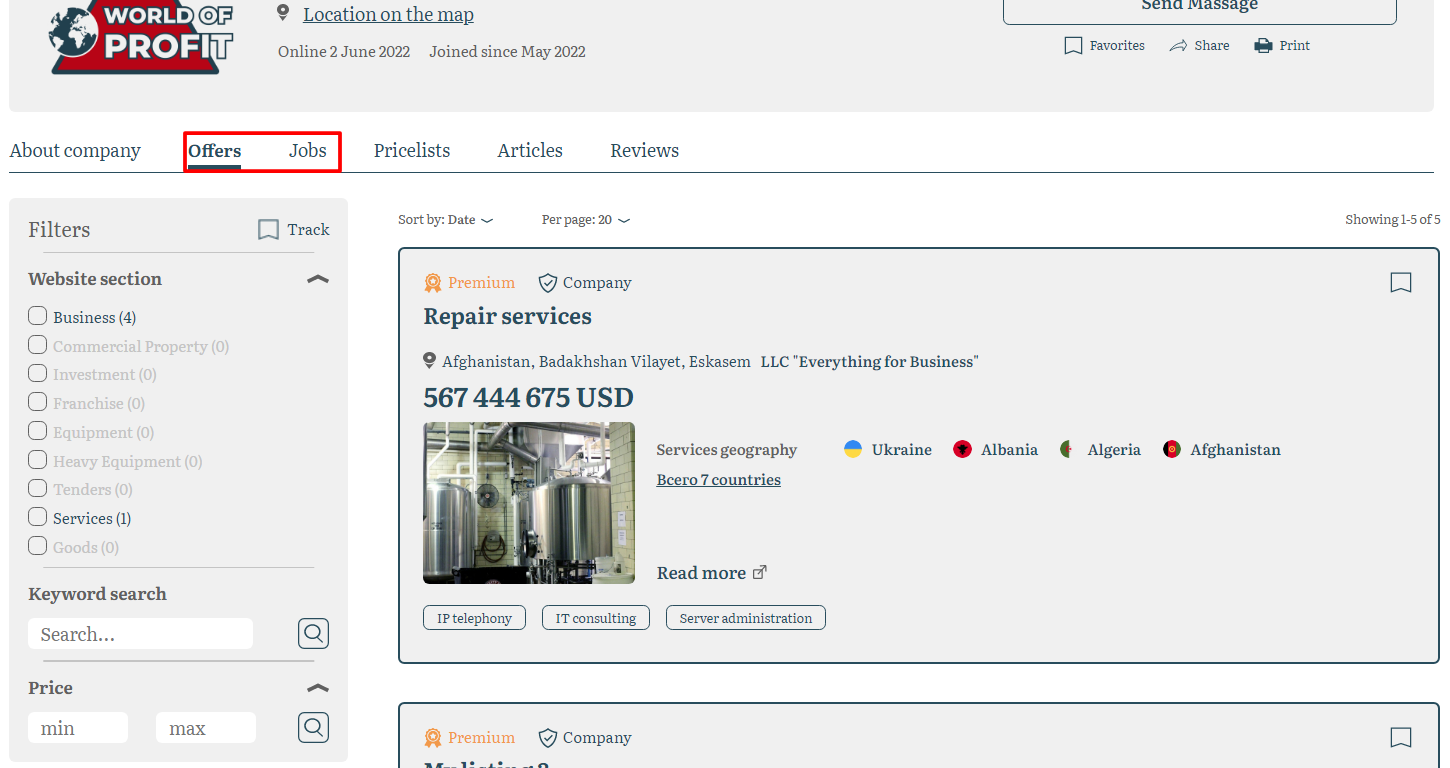Check the Services (1) checkbox
This screenshot has height=768, width=1450.
(x=38, y=518)
